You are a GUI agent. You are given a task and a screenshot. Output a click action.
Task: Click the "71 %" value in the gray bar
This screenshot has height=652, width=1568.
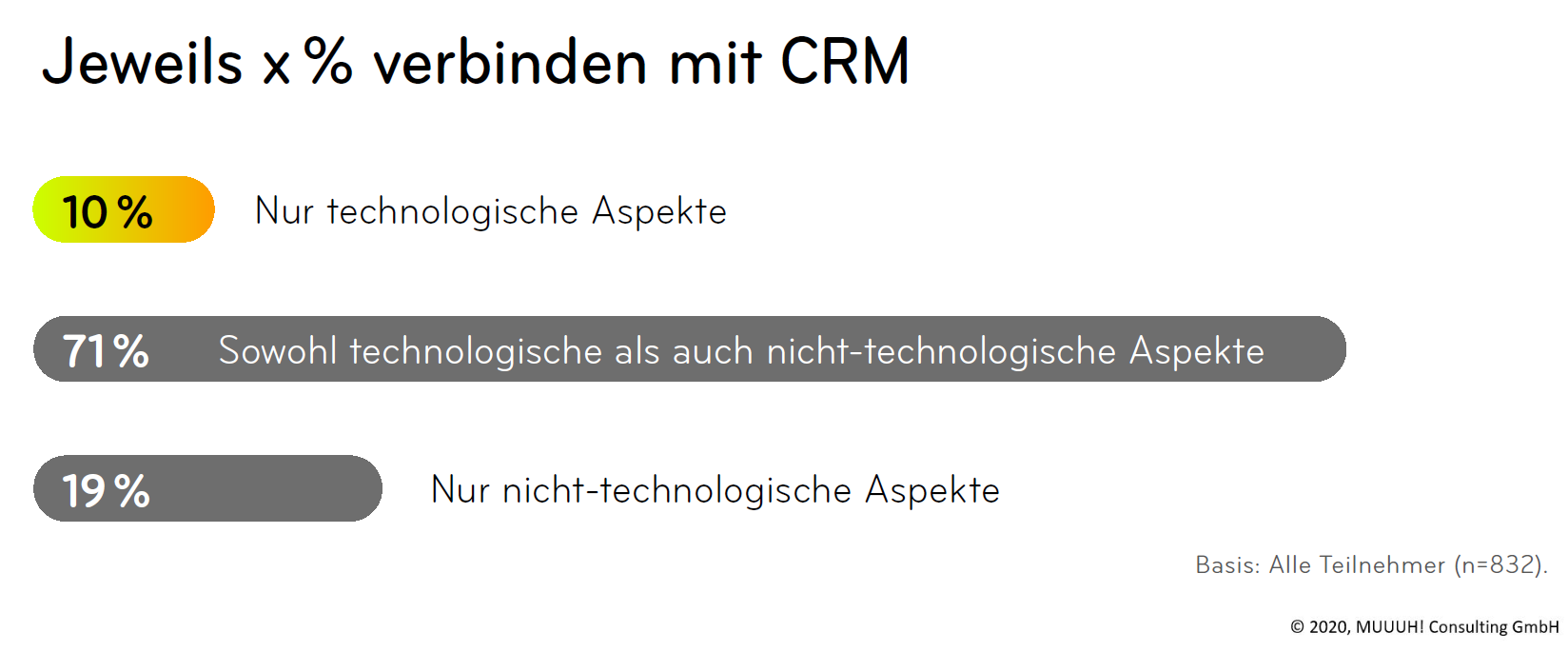pyautogui.click(x=106, y=350)
